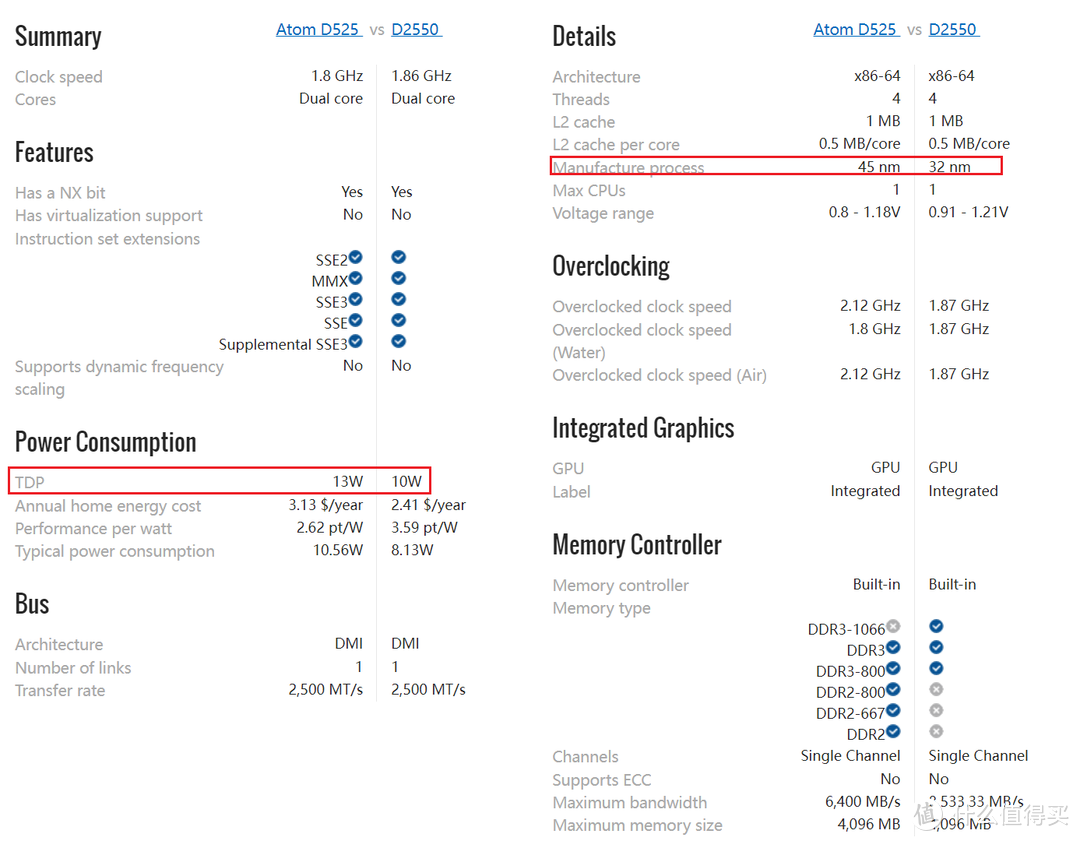
Task: Click the DDR2-800 cross icon for D2550
Action: pyautogui.click(x=936, y=689)
